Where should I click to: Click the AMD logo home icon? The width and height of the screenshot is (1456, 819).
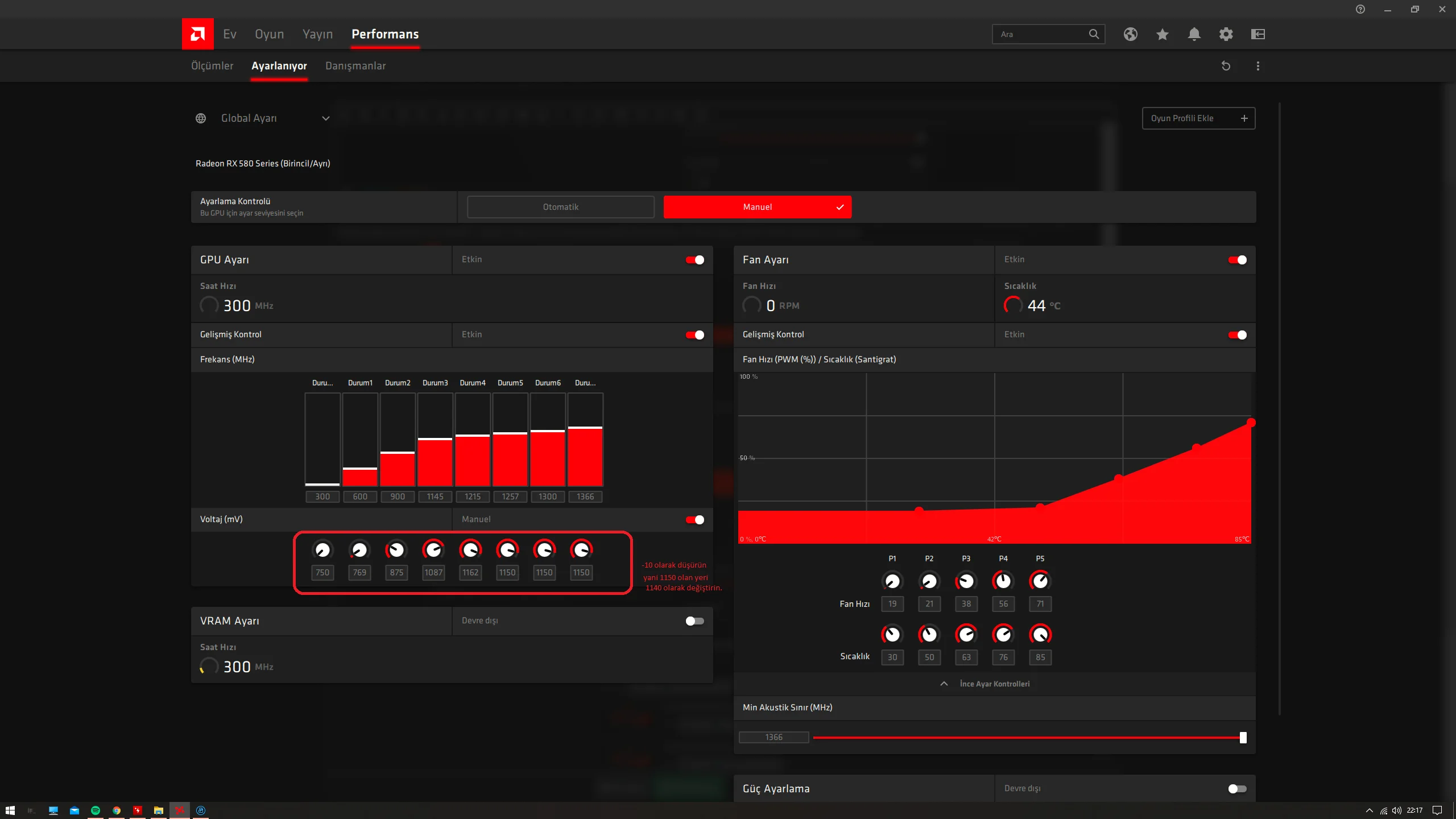[x=197, y=34]
